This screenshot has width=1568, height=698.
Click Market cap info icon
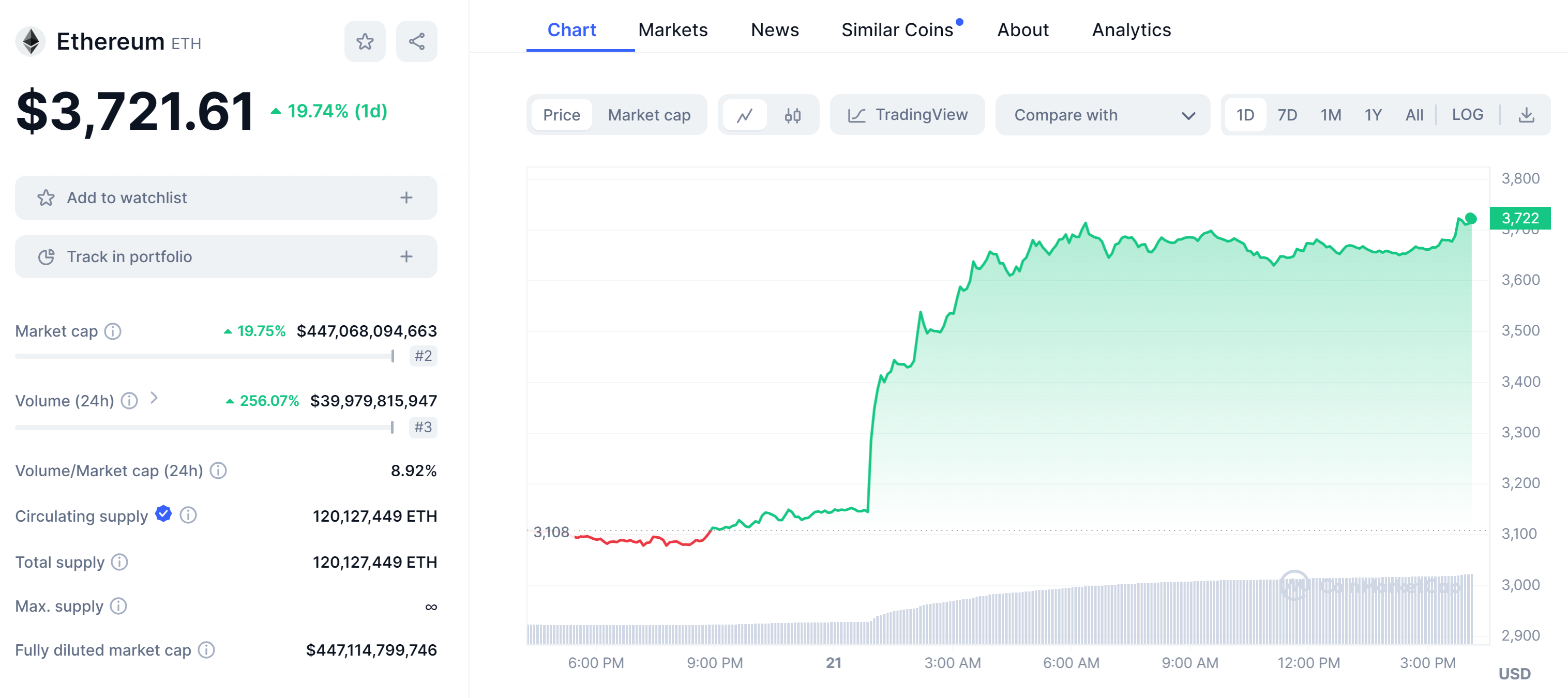pyautogui.click(x=113, y=331)
